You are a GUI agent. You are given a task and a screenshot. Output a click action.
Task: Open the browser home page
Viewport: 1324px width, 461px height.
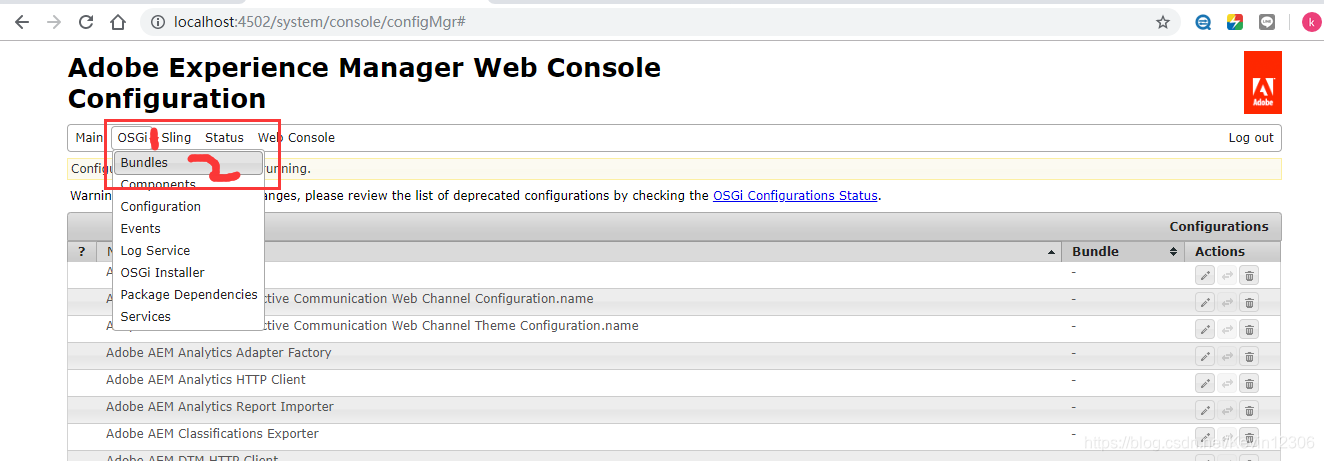pos(118,22)
